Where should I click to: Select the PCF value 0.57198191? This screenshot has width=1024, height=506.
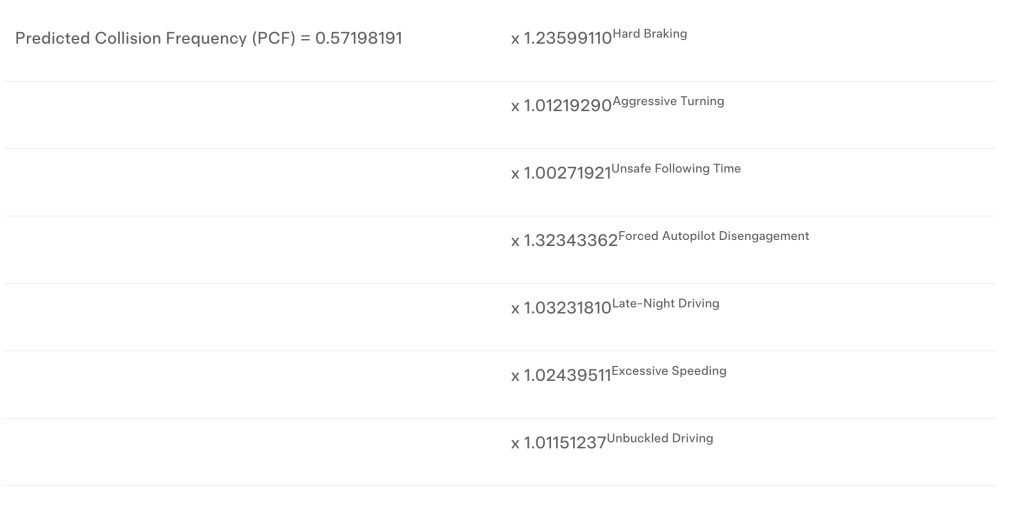click(x=358, y=38)
